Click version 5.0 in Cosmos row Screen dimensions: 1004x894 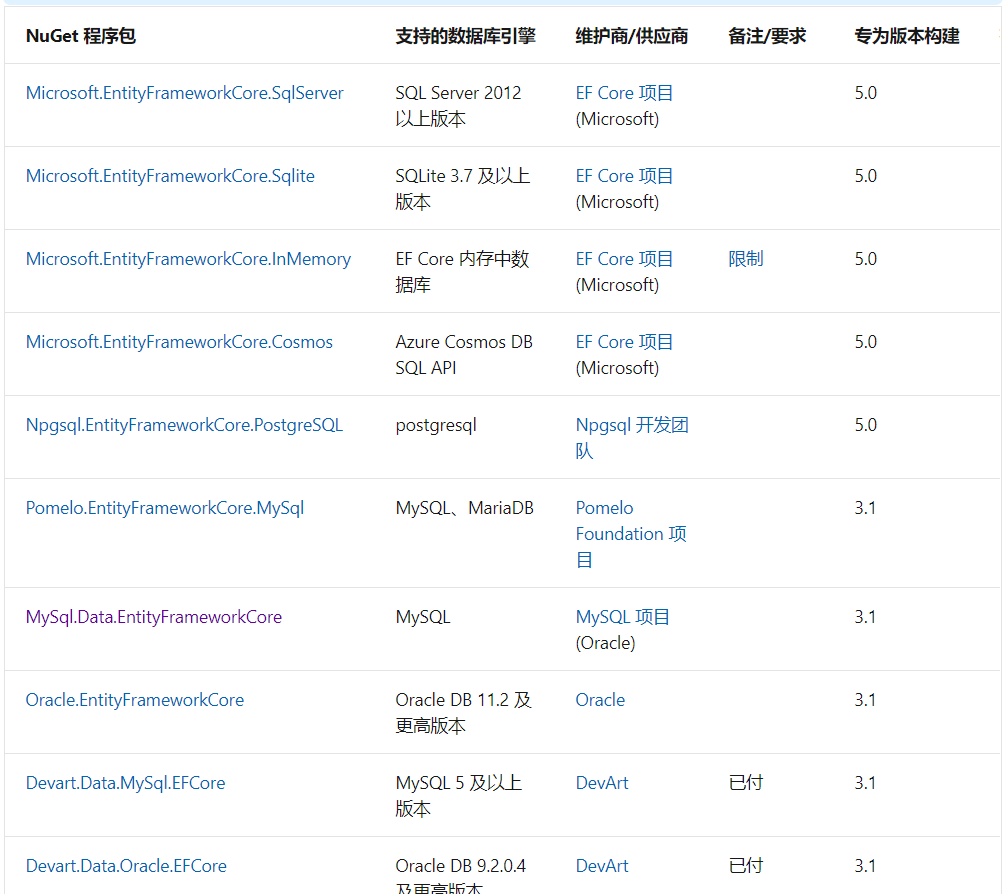[x=866, y=342]
